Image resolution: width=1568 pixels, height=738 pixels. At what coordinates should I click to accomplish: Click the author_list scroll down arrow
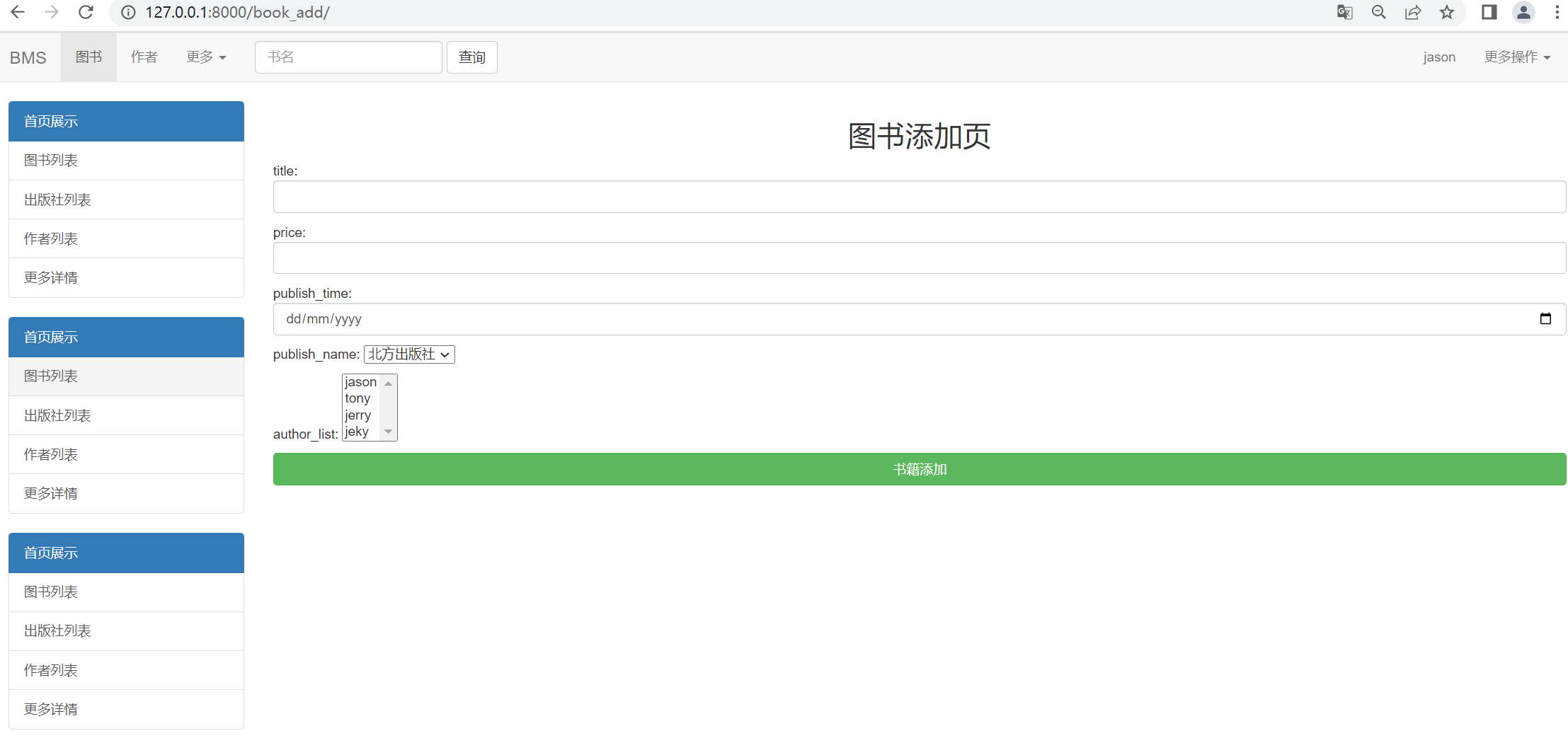pyautogui.click(x=388, y=432)
